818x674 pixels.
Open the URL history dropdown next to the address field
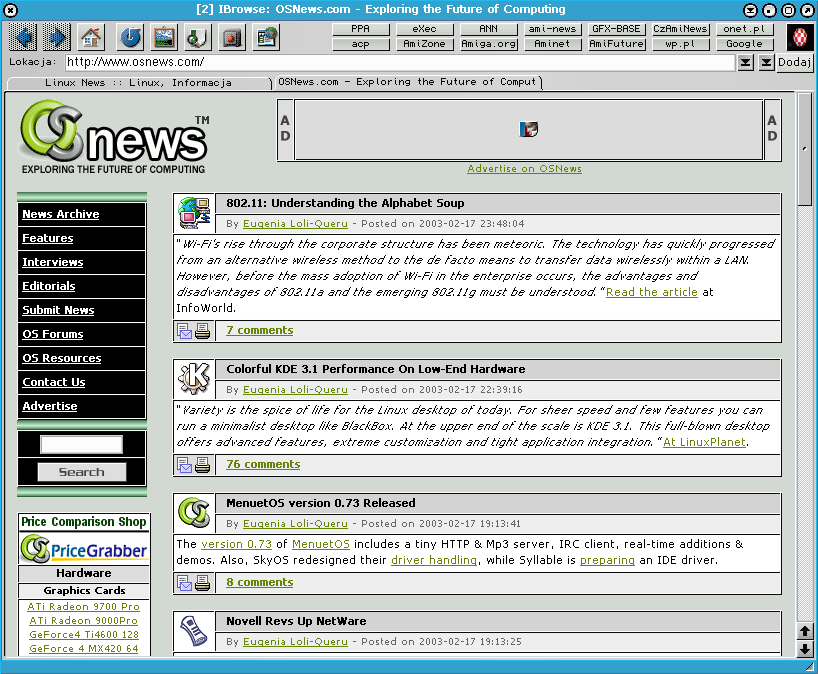[x=745, y=63]
